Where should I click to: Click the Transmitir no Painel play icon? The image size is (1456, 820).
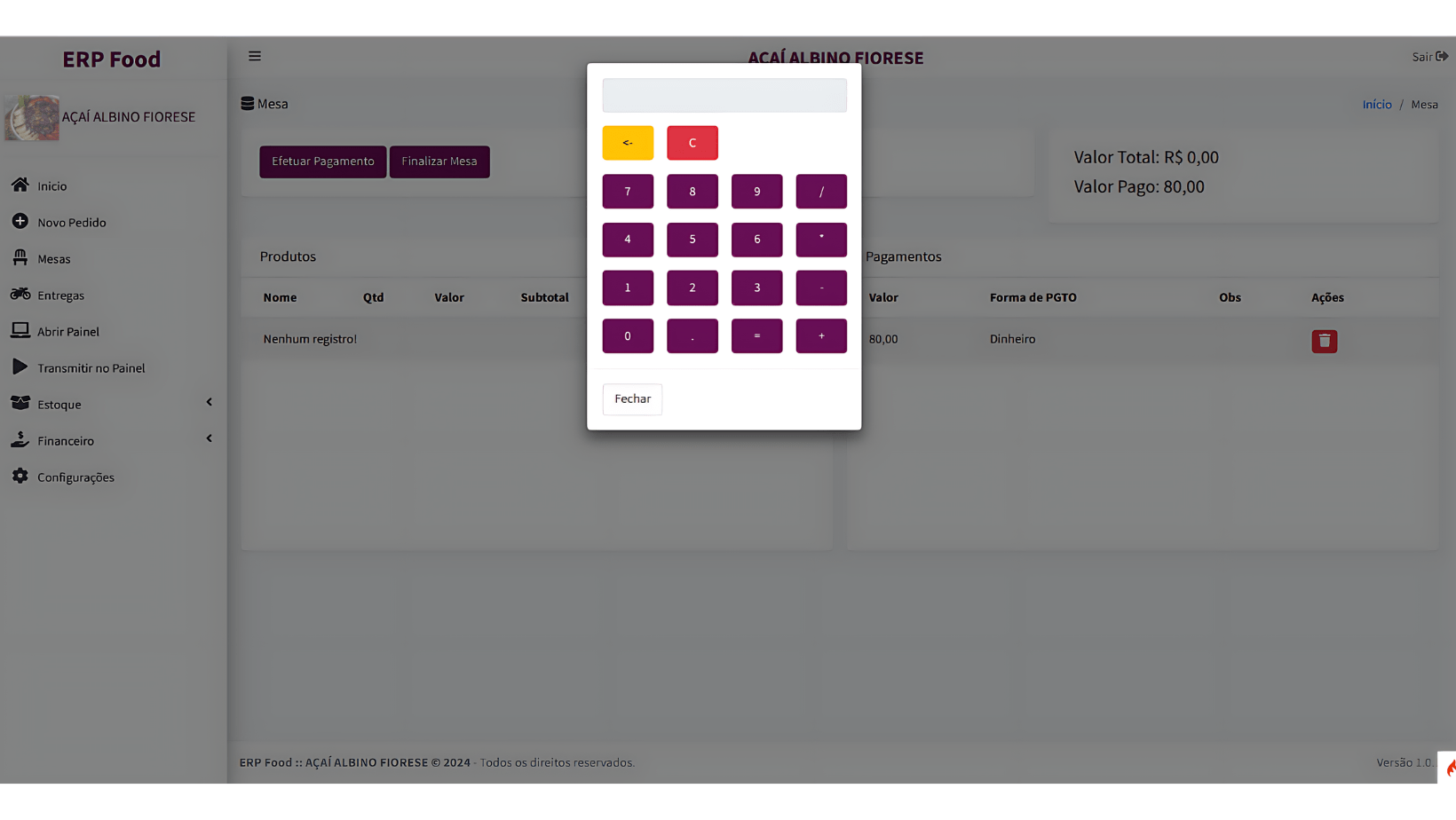coord(20,367)
